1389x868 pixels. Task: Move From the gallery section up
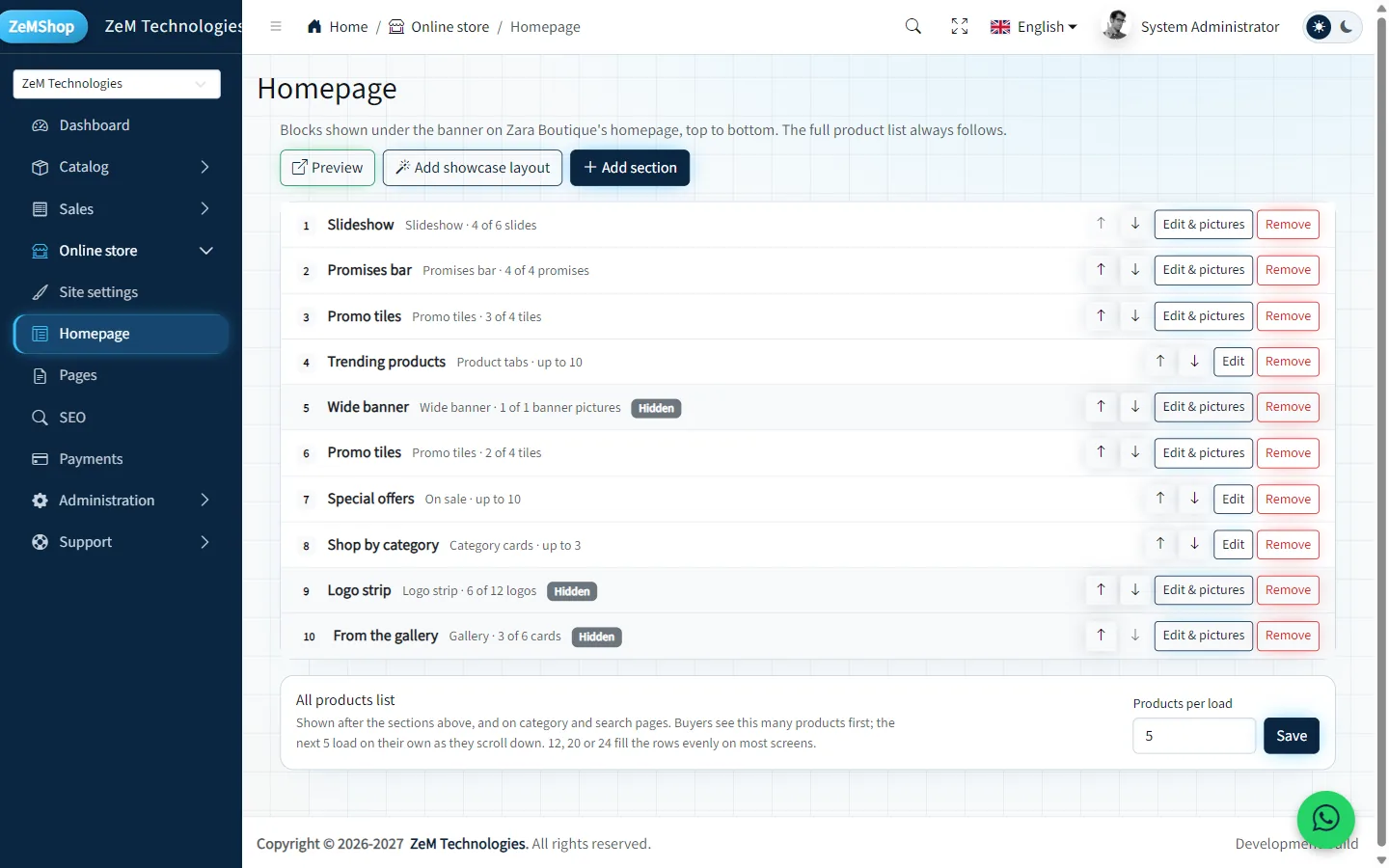1101,636
